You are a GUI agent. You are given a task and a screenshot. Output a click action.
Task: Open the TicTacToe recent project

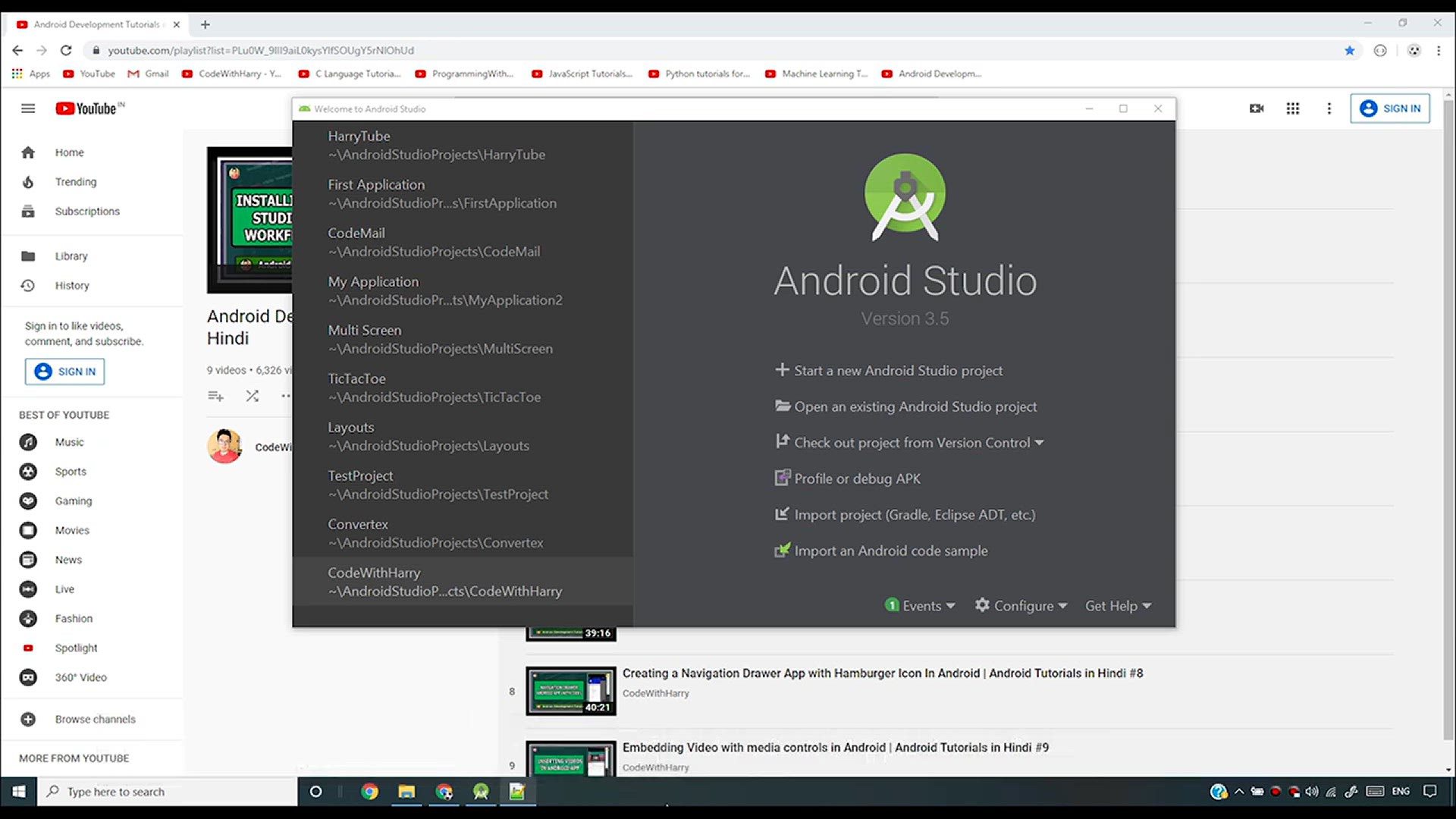pos(463,388)
